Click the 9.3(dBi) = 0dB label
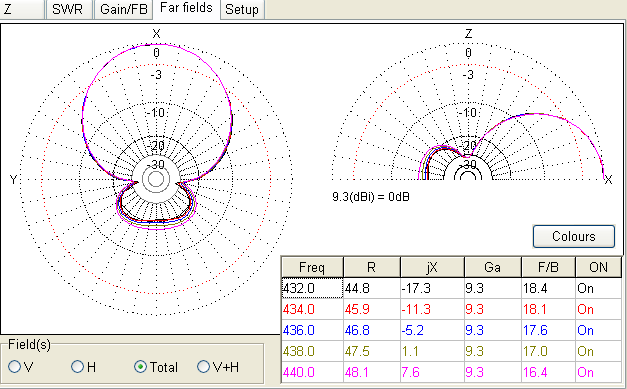Viewport: 627px width, 389px height. tap(371, 197)
